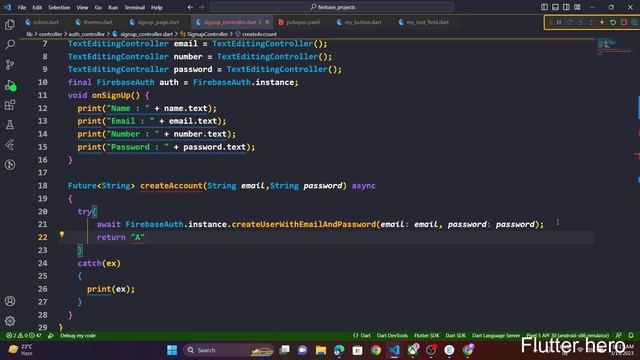Go back using the navigation arrow
640x360 pixels.
190,7
